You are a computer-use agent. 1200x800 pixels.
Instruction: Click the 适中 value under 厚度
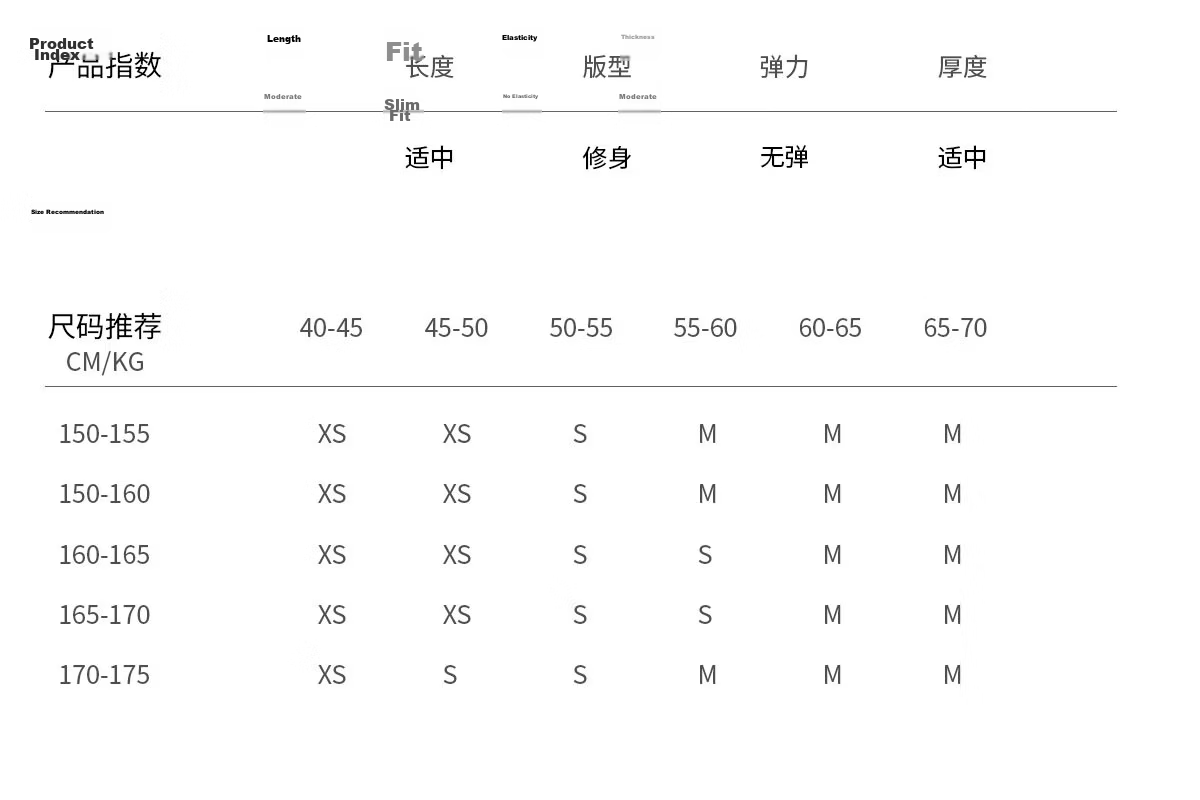[x=962, y=157]
